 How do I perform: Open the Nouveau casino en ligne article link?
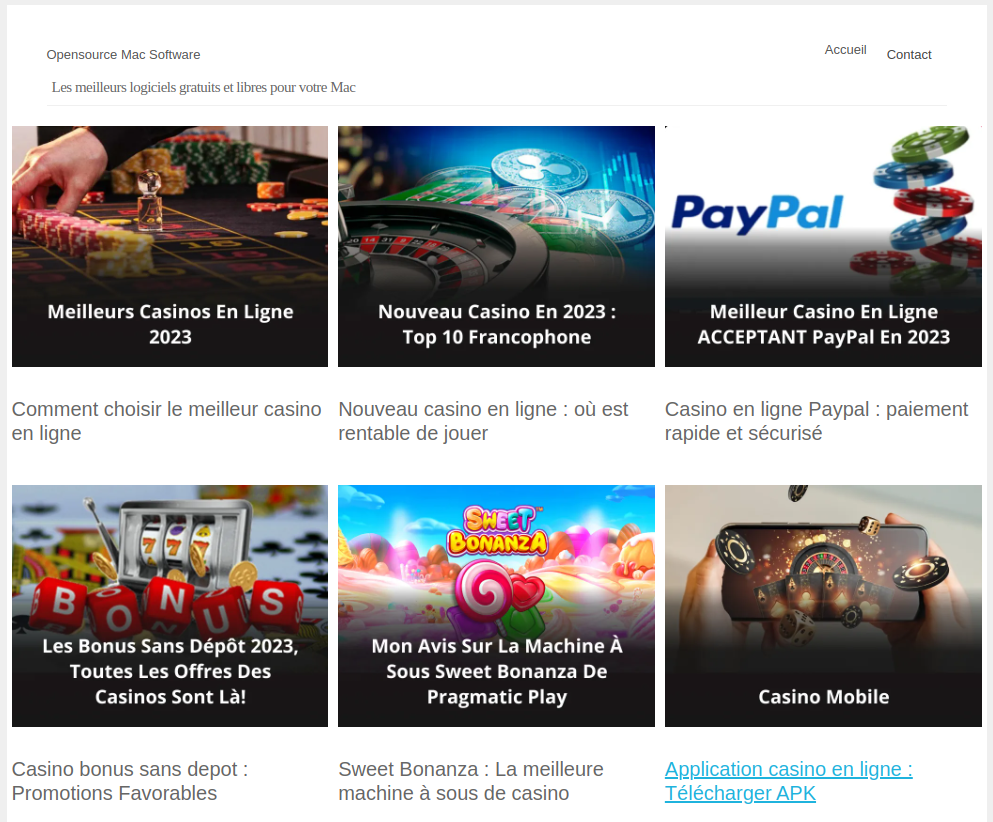coord(483,421)
